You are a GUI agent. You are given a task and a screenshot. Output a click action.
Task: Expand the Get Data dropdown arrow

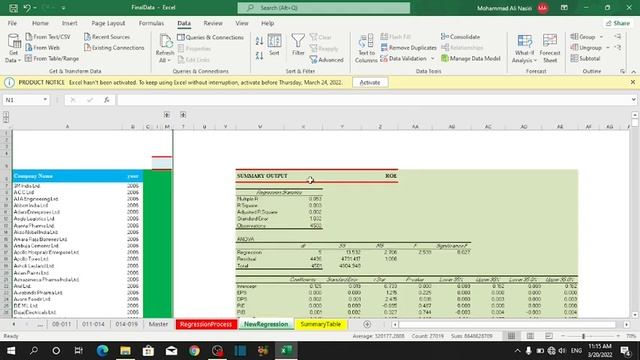(x=19, y=60)
